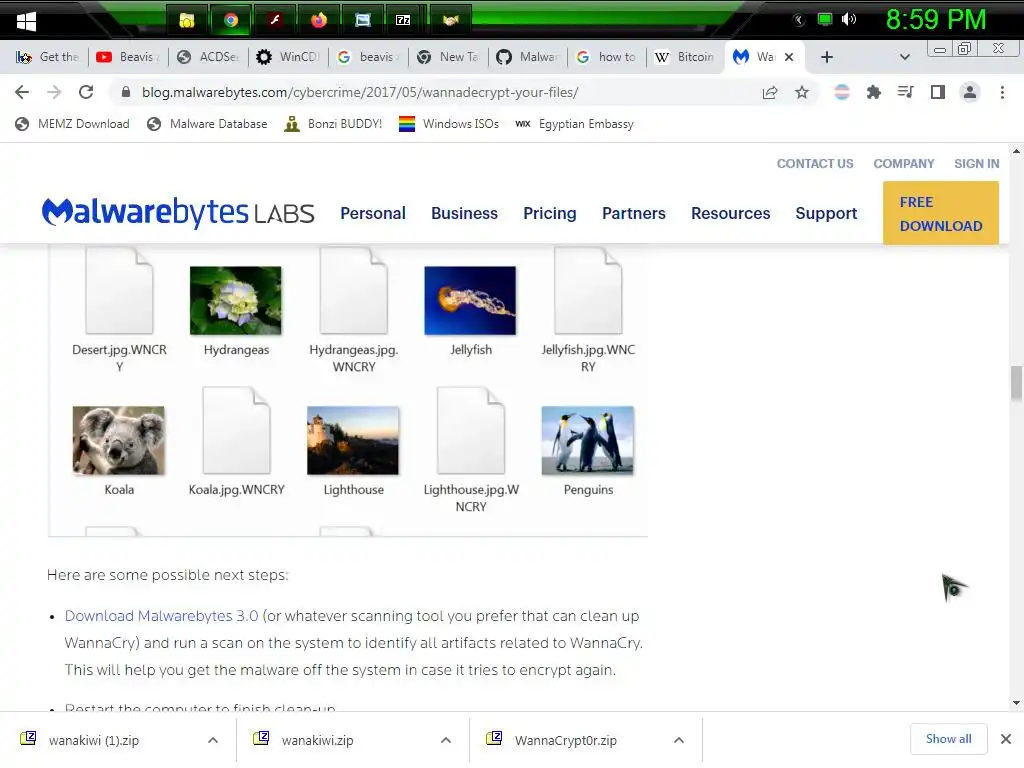
Task: Open Chrome three-dot menu
Action: click(1002, 92)
